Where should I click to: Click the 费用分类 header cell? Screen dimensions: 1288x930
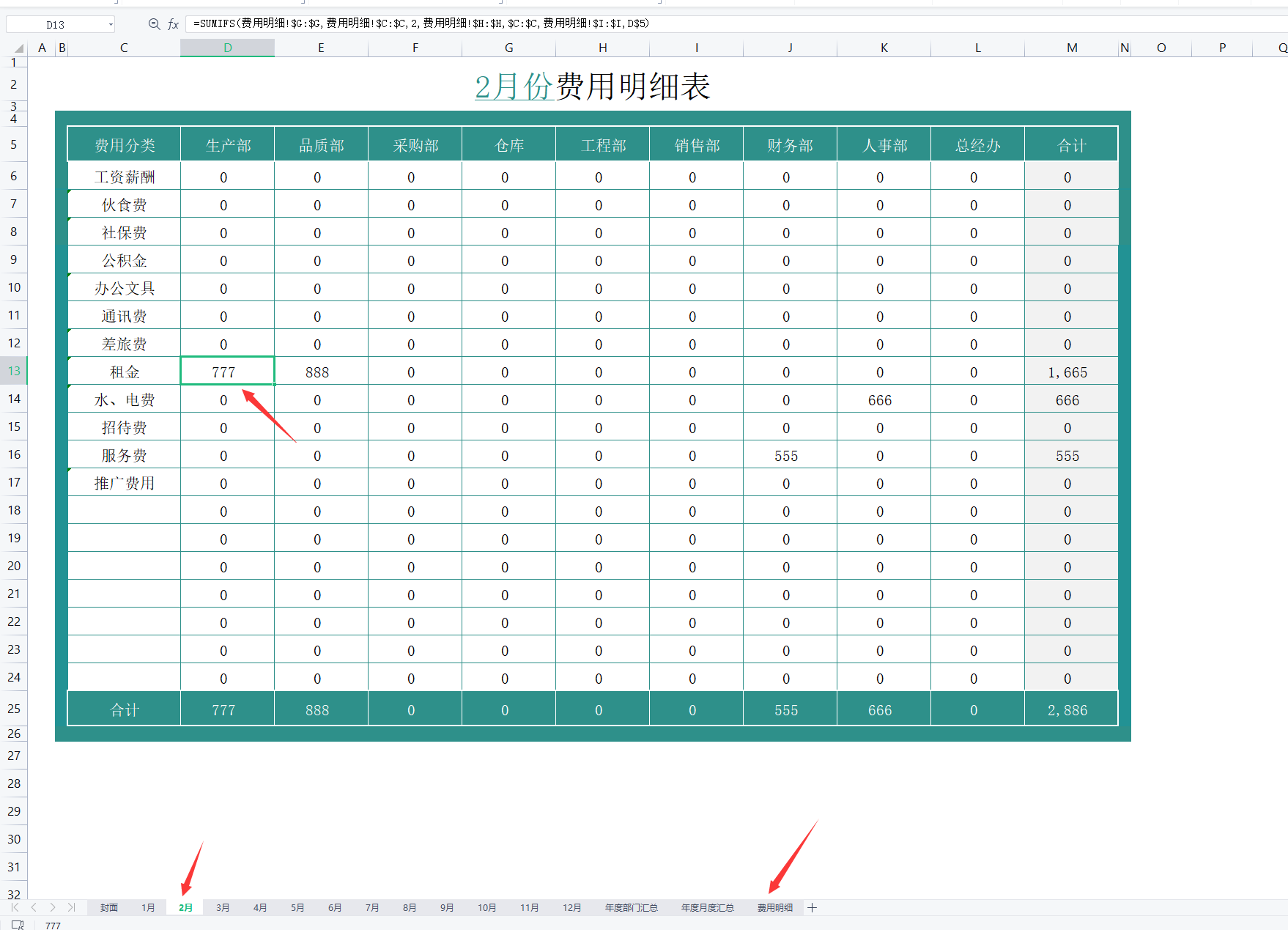[x=125, y=145]
